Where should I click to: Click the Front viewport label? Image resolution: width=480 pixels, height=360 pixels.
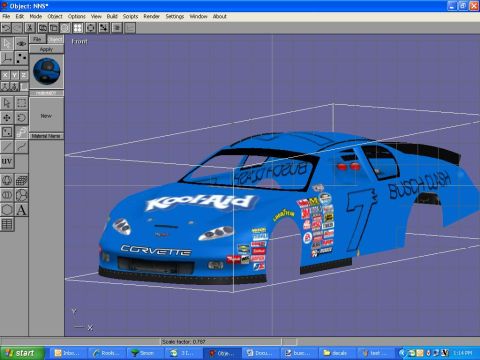(x=79, y=41)
